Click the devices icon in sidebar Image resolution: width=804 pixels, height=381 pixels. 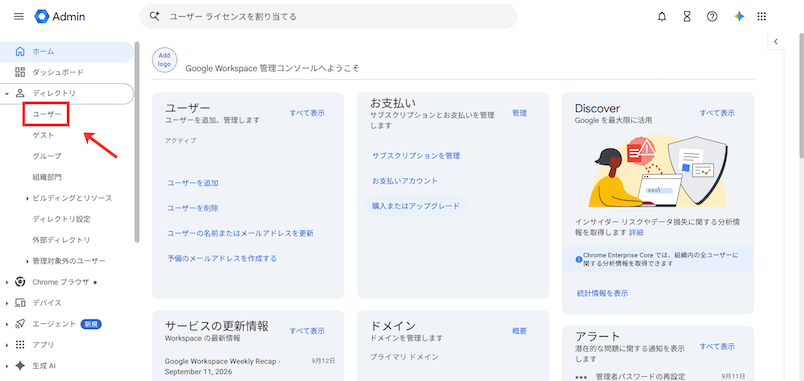point(20,303)
